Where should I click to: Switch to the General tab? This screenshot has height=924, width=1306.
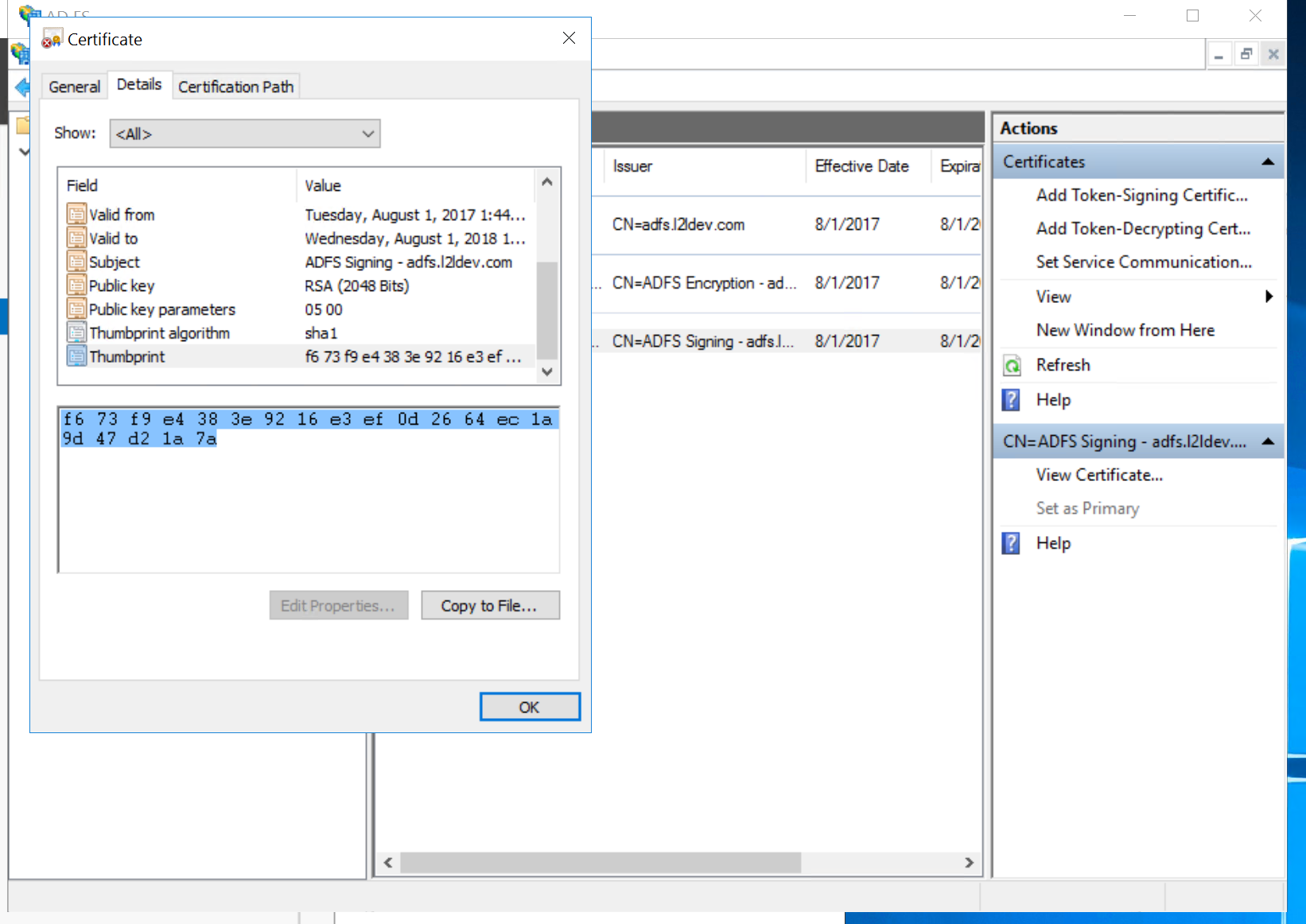(x=75, y=87)
